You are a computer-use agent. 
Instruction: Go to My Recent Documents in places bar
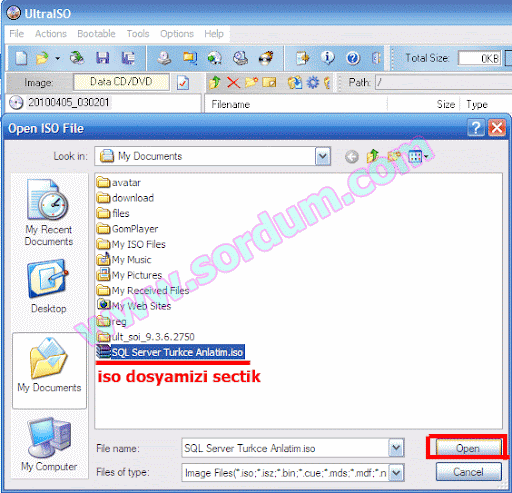click(x=49, y=212)
